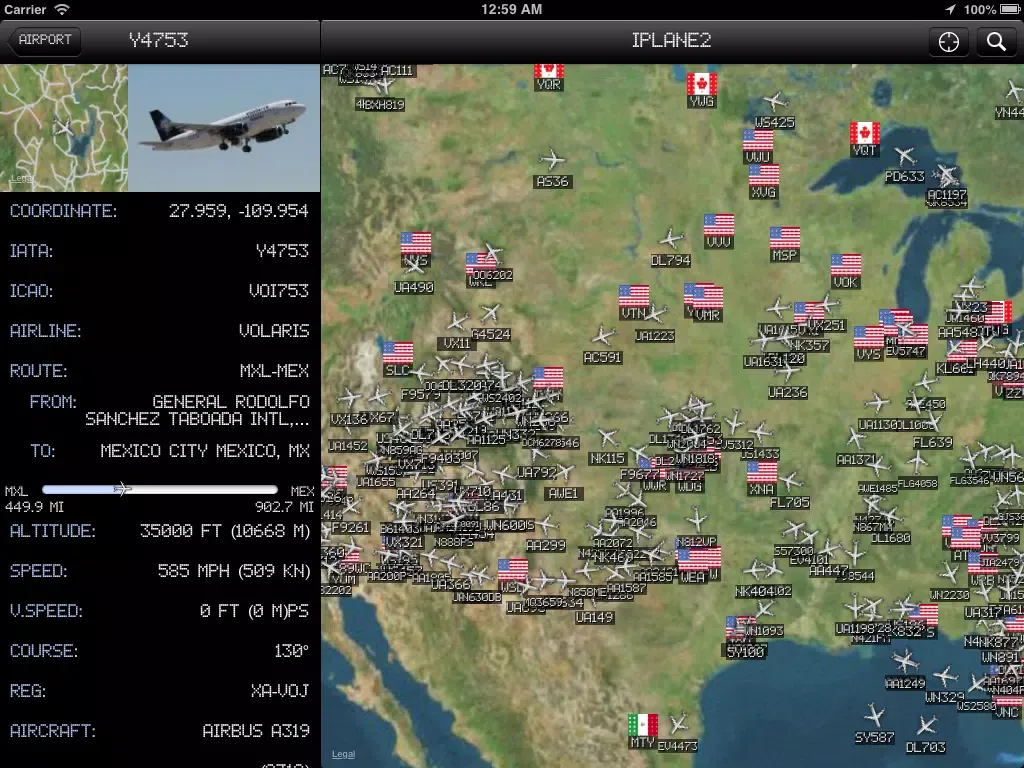
Task: Select the VTN airport flag marker
Action: (x=634, y=296)
